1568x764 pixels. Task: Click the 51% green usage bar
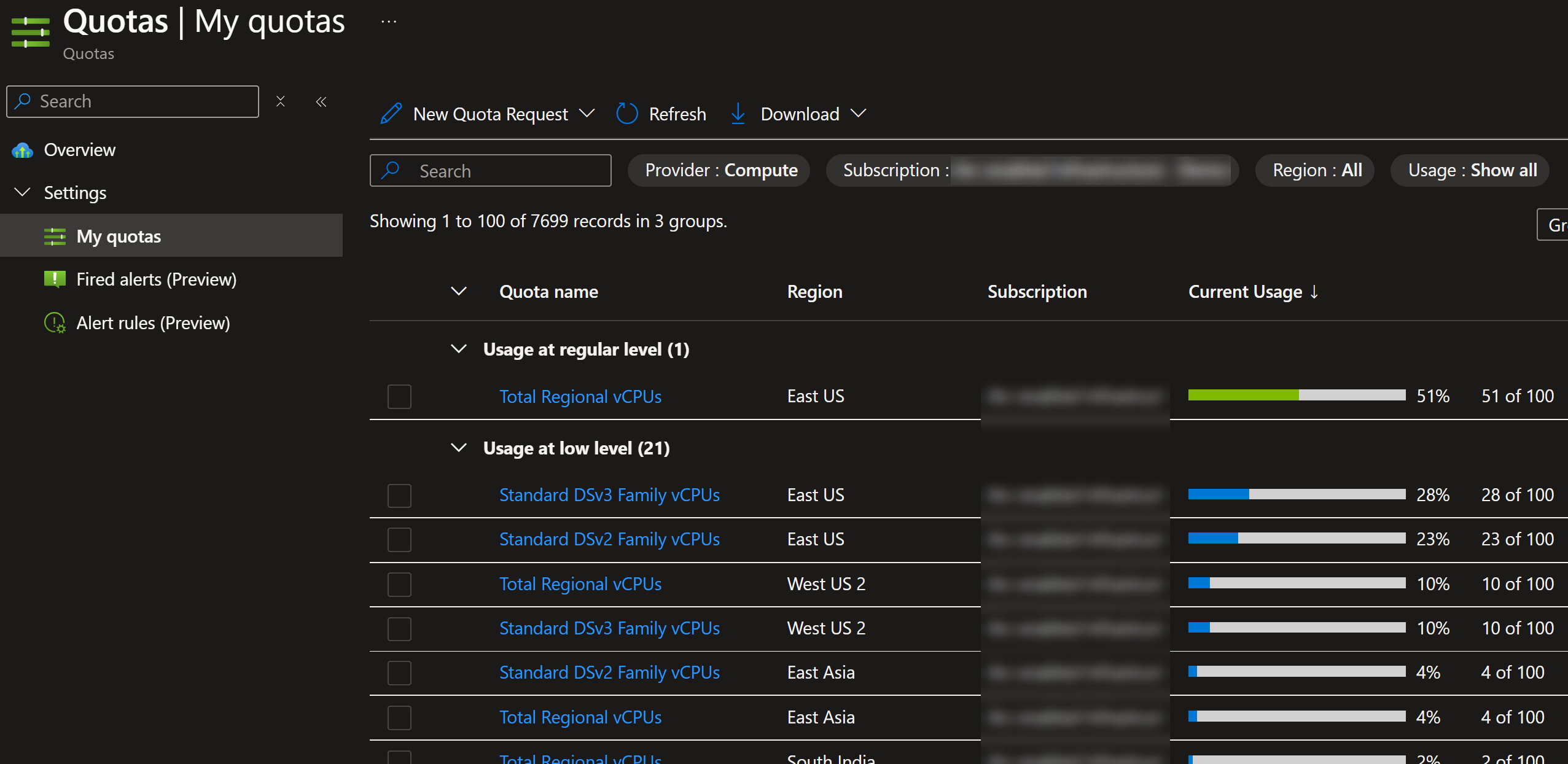[1297, 395]
